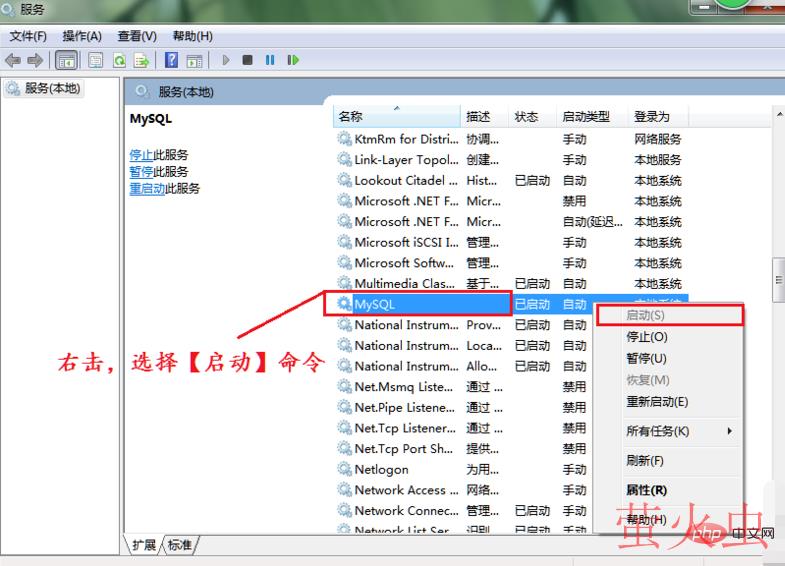Sort by the 状态 column header
Viewport: 785px width, 566px height.
[532, 117]
